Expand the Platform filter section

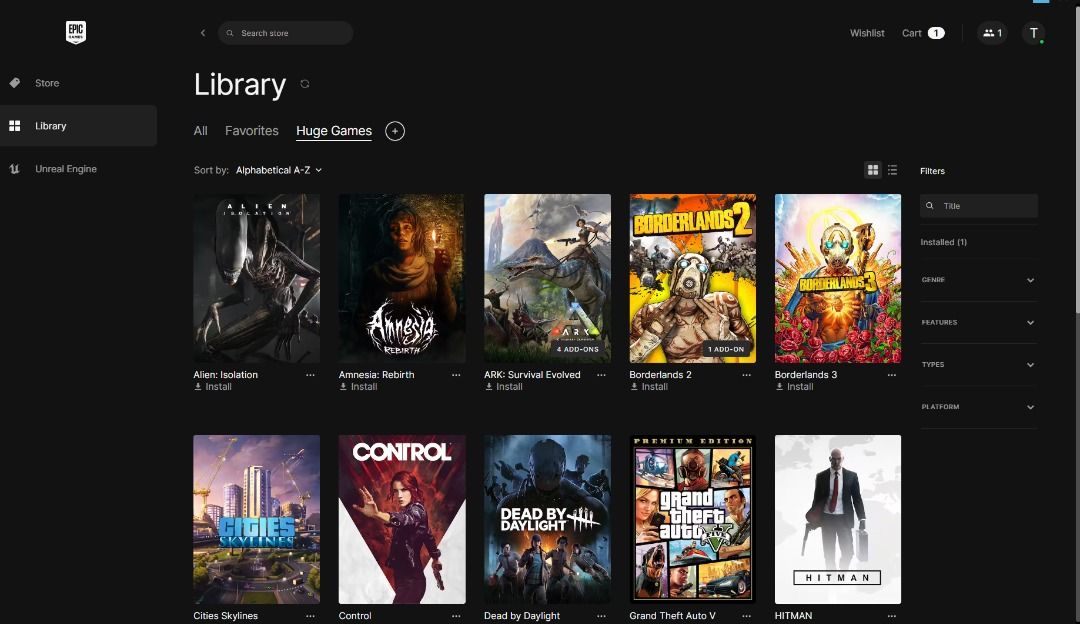tap(978, 407)
